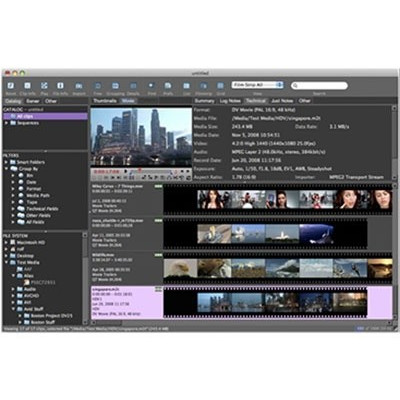Image resolution: width=400 pixels, height=400 pixels.
Task: Expand the Smart Folders tree node
Action: tap(6, 162)
